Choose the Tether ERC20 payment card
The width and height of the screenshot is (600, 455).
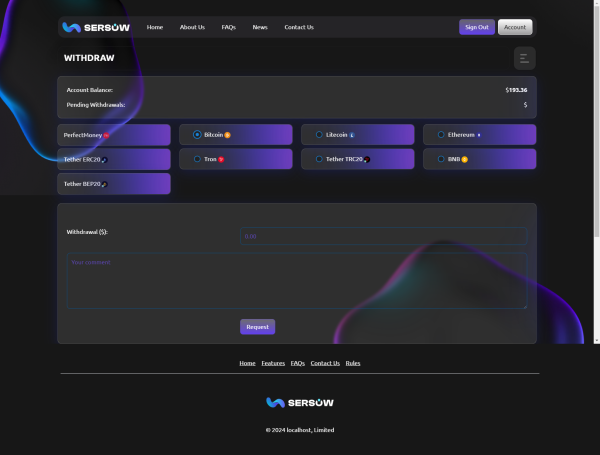click(x=114, y=160)
